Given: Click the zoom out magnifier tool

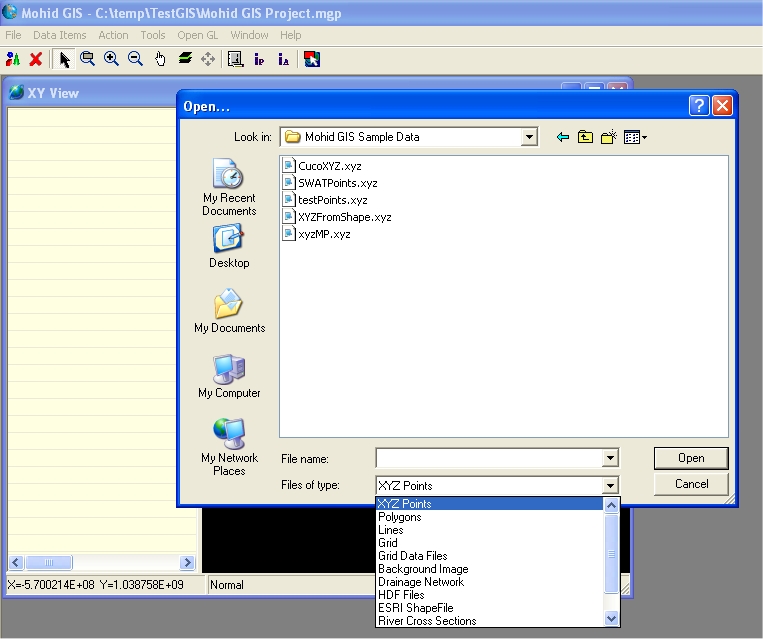Looking at the screenshot, I should point(135,59).
